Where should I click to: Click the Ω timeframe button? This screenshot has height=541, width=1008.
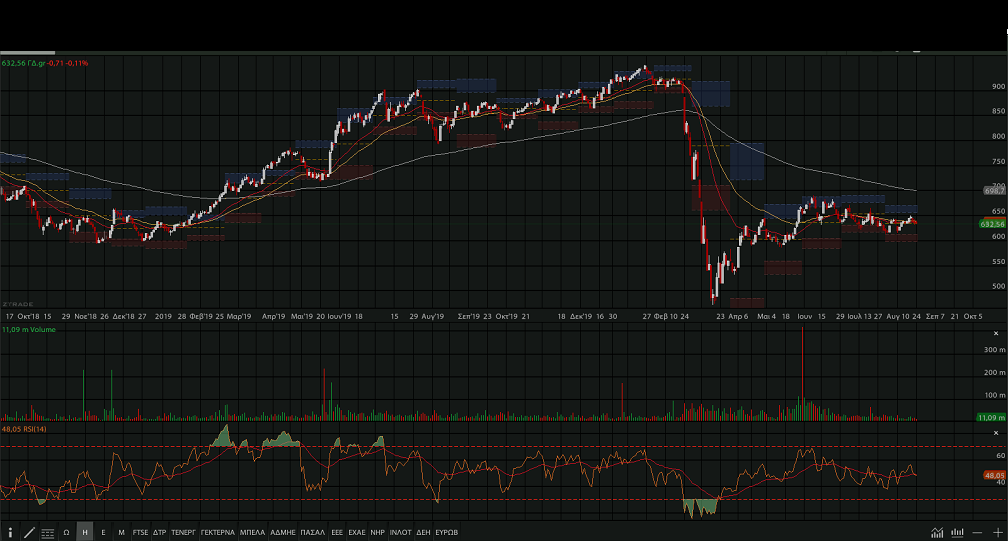click(66, 533)
